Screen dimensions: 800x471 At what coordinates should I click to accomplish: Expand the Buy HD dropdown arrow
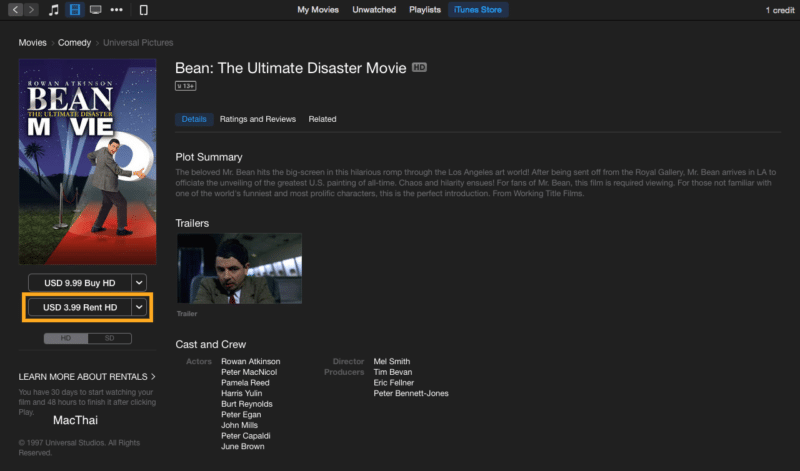pyautogui.click(x=139, y=283)
